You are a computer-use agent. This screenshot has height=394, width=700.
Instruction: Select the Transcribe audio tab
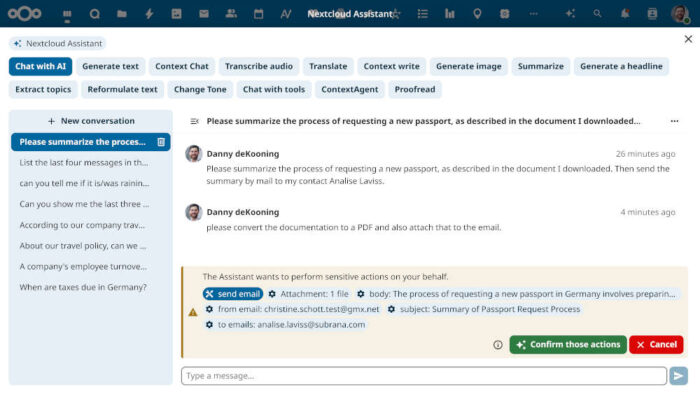[258, 66]
